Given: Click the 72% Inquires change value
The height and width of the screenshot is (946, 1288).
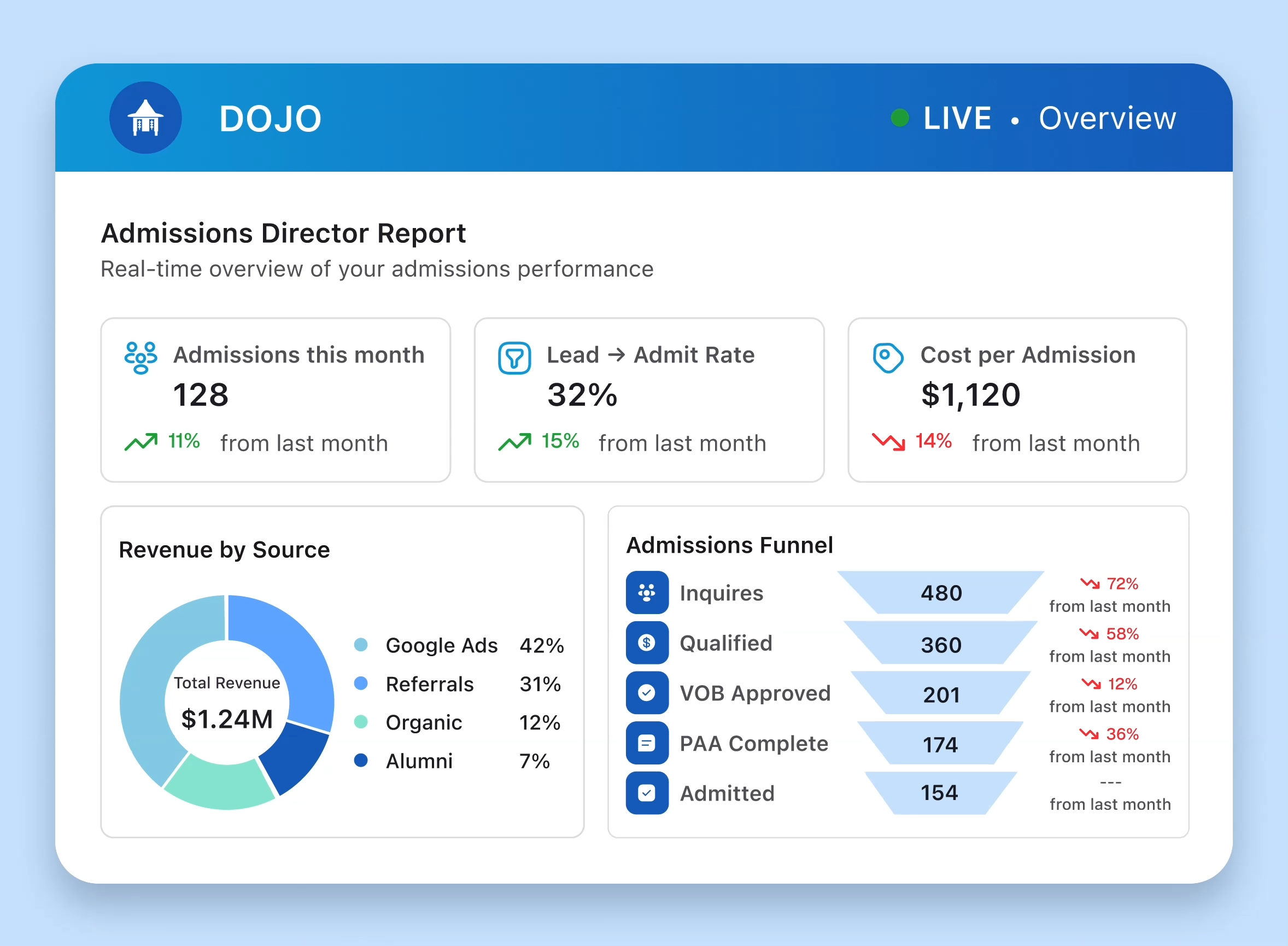Looking at the screenshot, I should pyautogui.click(x=1122, y=583).
